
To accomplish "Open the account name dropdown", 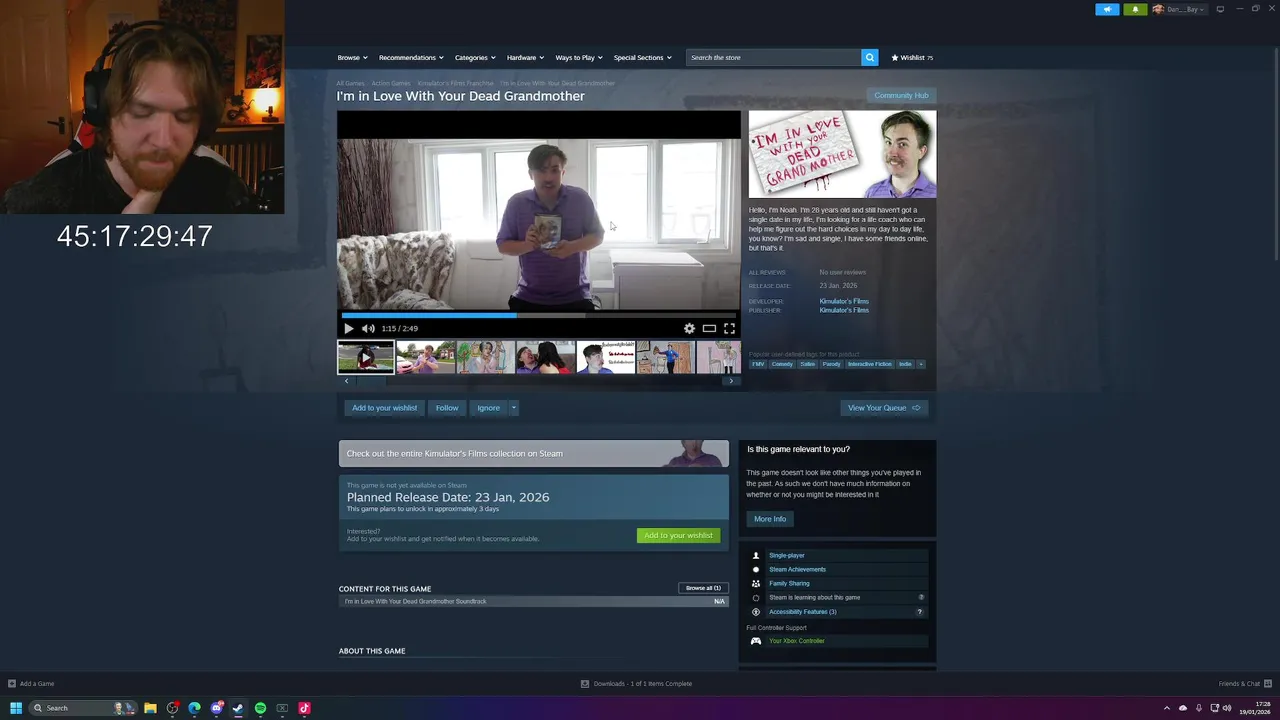I will 1181,9.
